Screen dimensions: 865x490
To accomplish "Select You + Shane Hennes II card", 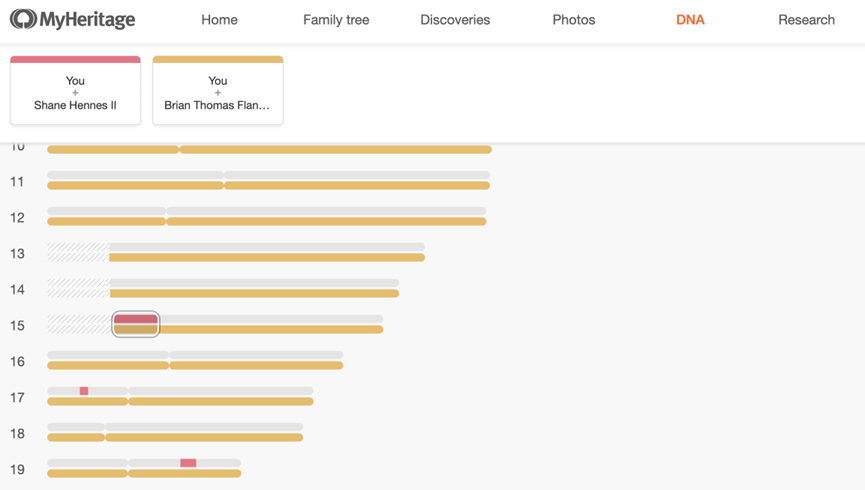I will 75,90.
